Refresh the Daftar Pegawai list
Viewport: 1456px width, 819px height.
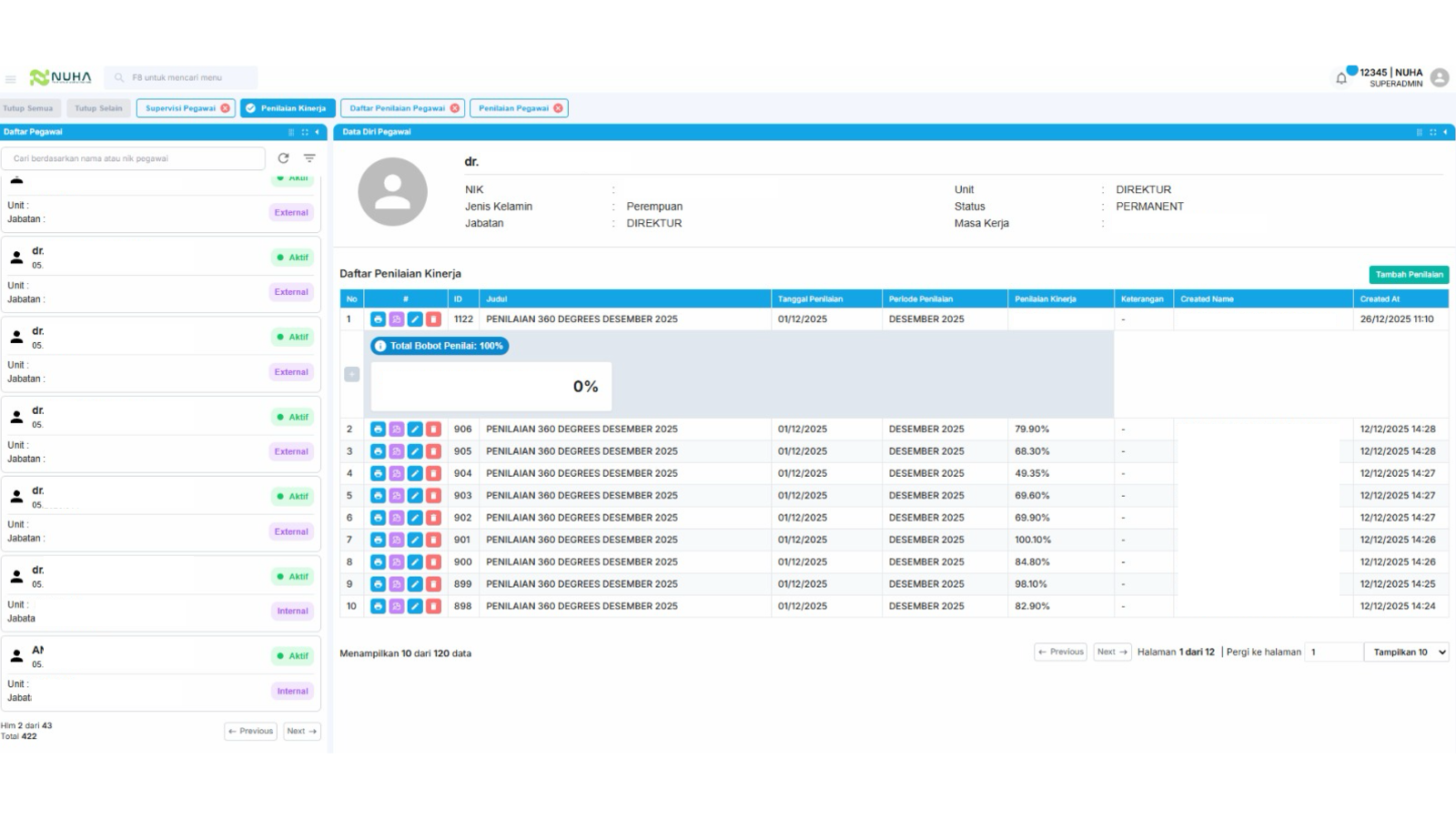point(283,158)
